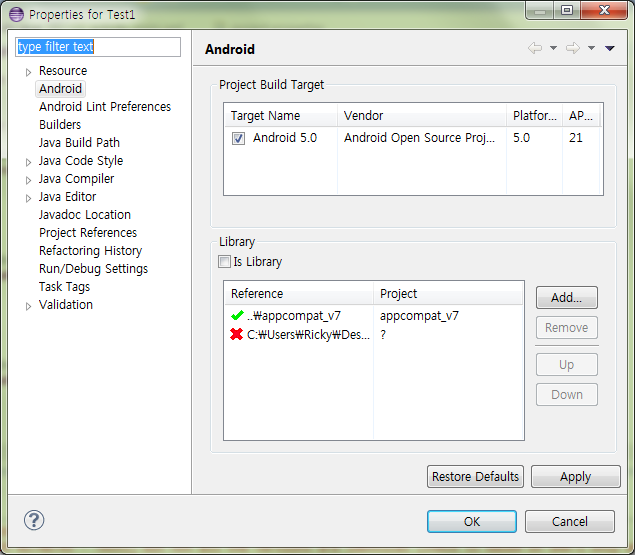
Task: Click the forward navigation arrow icon
Action: click(x=573, y=48)
